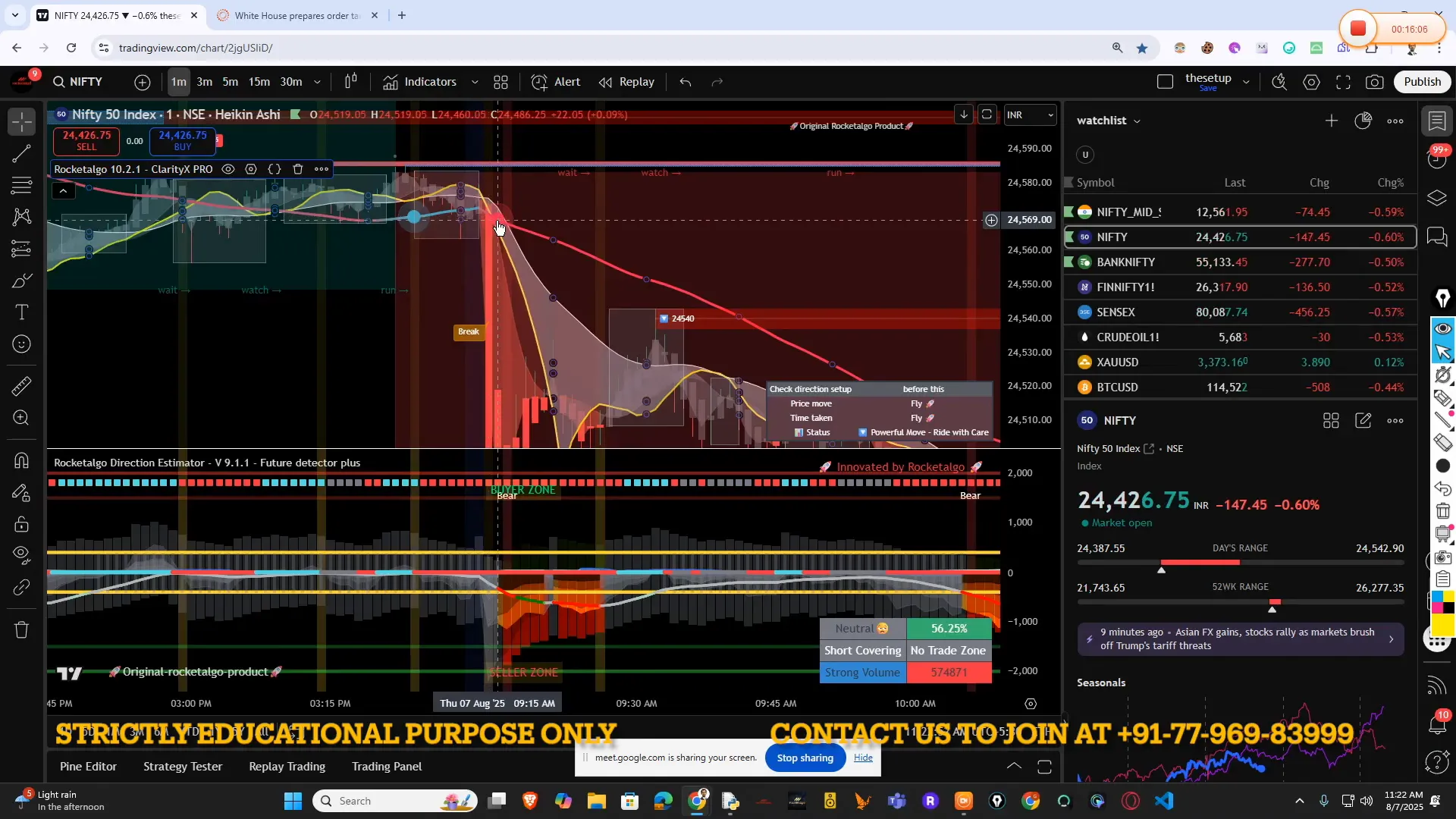Select BTCUSD row in watchlist
This screenshot has width=1456, height=819.
pos(1241,388)
